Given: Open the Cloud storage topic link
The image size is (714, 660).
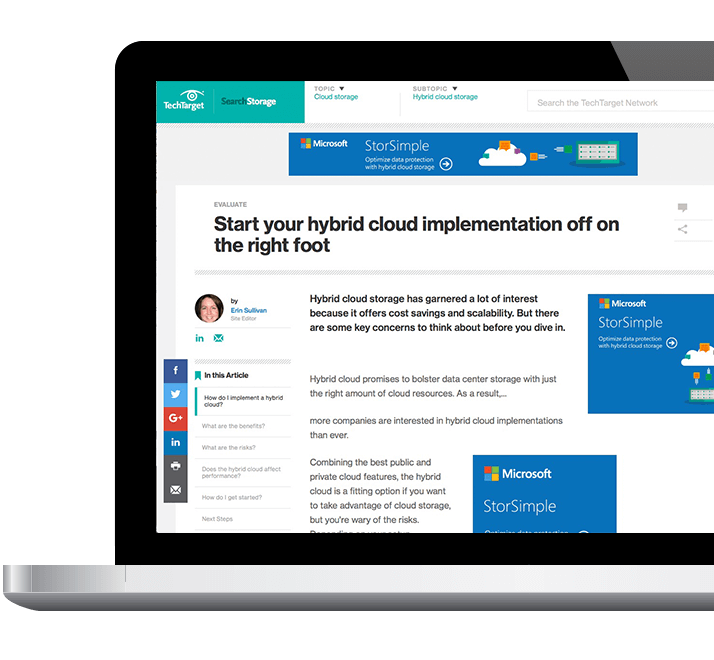Looking at the screenshot, I should pyautogui.click(x=336, y=97).
